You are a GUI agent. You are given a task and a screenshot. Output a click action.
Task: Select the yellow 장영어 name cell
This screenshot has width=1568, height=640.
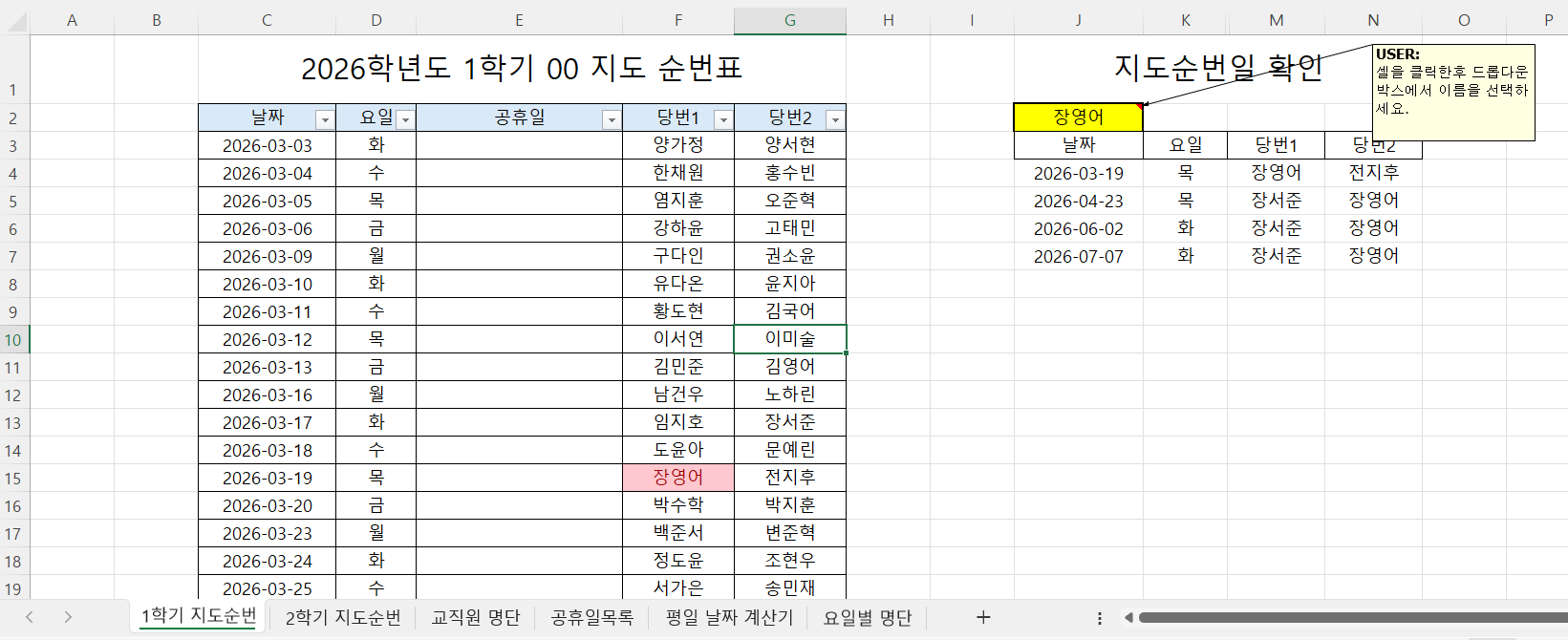[x=1078, y=117]
